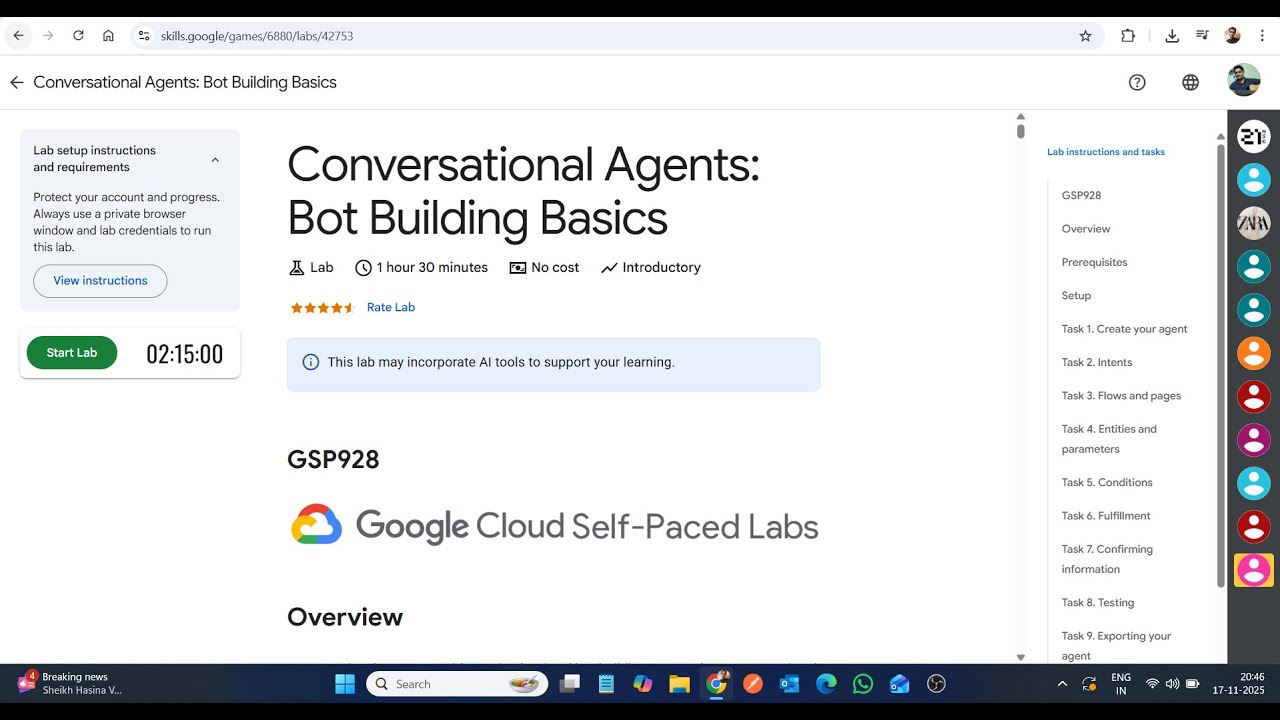Go to Task 6. Fulfillment
Screen dimensions: 1280x720
[1106, 516]
